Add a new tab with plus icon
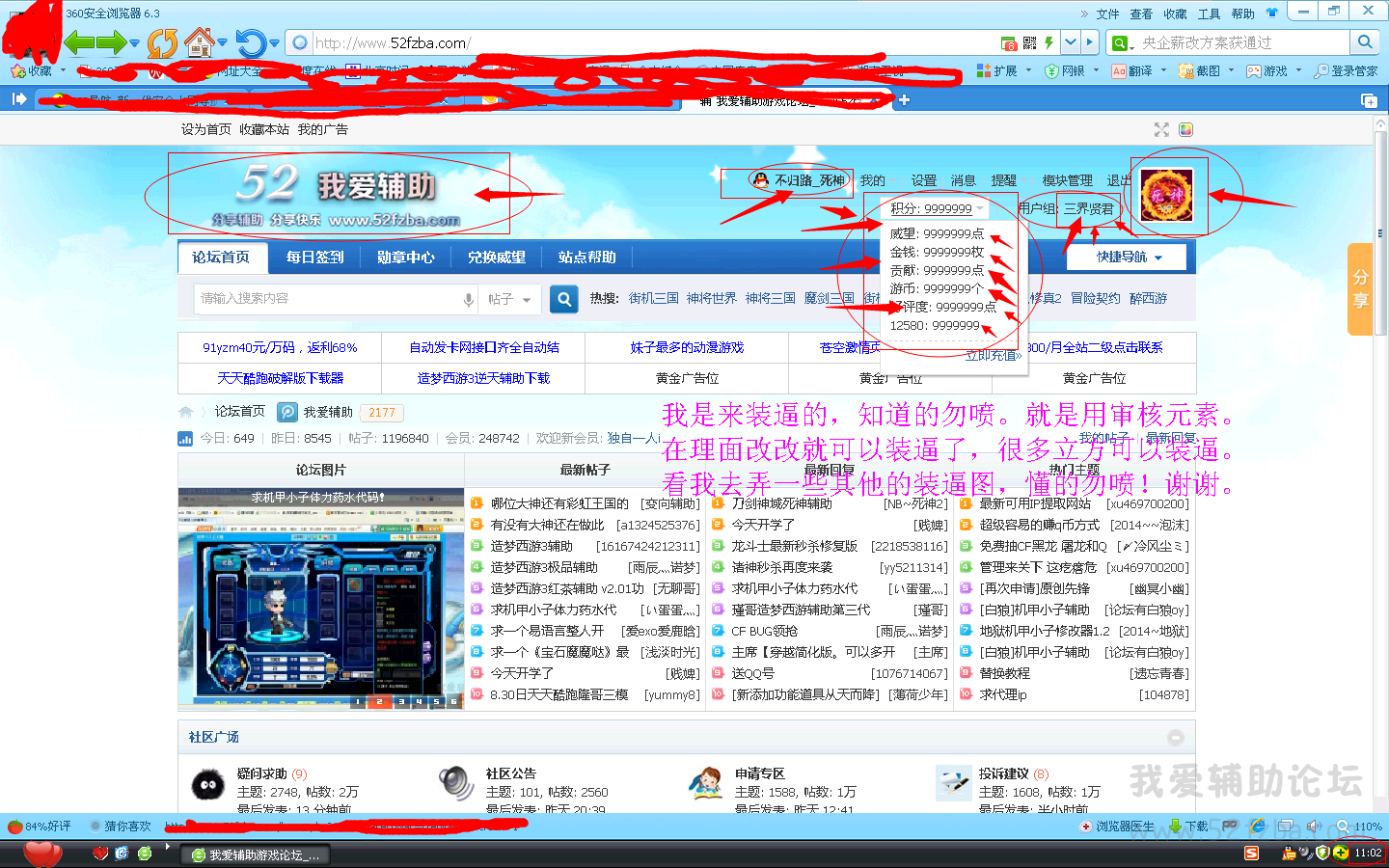This screenshot has width=1389, height=868. click(x=904, y=99)
